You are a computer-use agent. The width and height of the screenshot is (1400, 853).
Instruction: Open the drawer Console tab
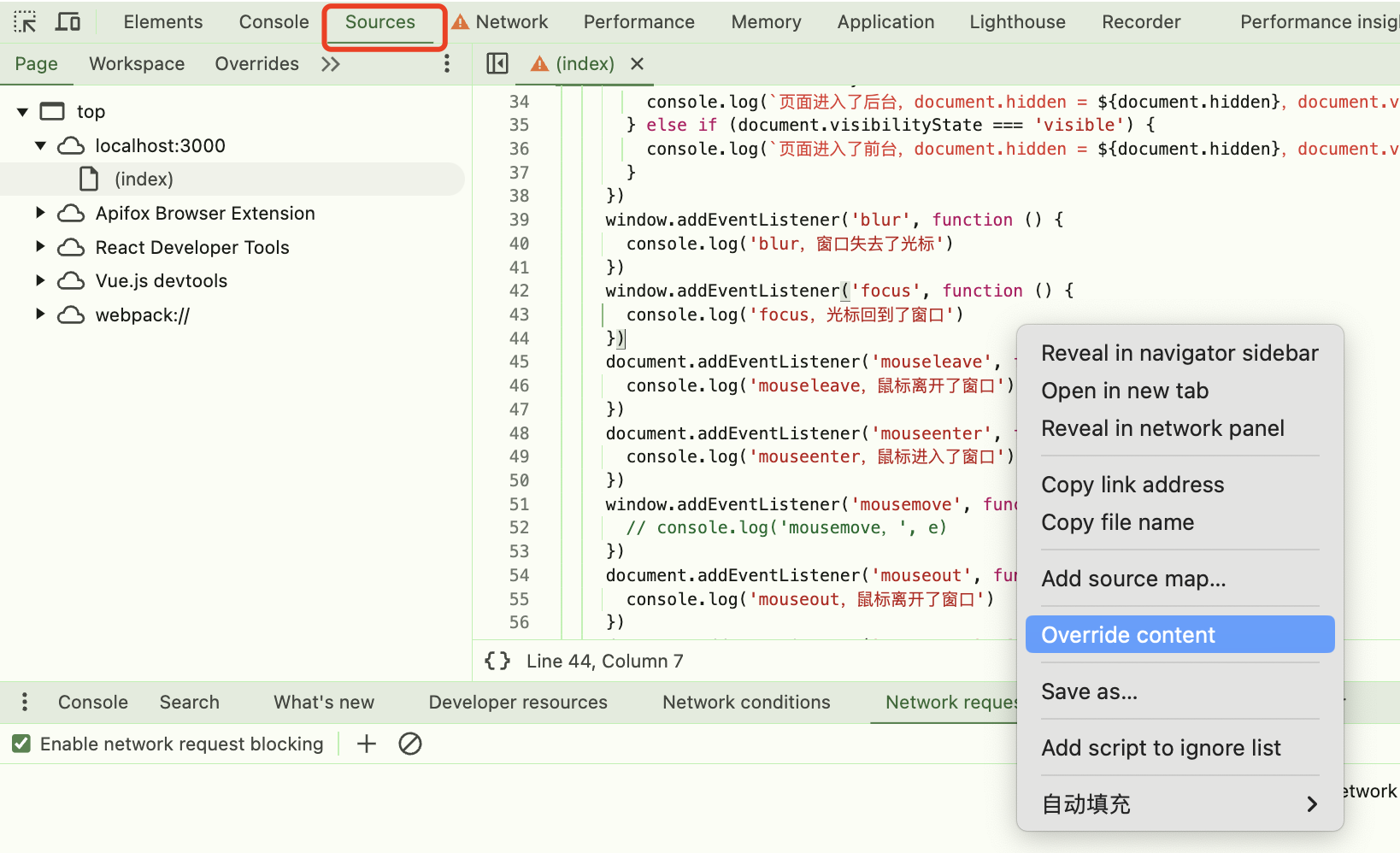(93, 703)
